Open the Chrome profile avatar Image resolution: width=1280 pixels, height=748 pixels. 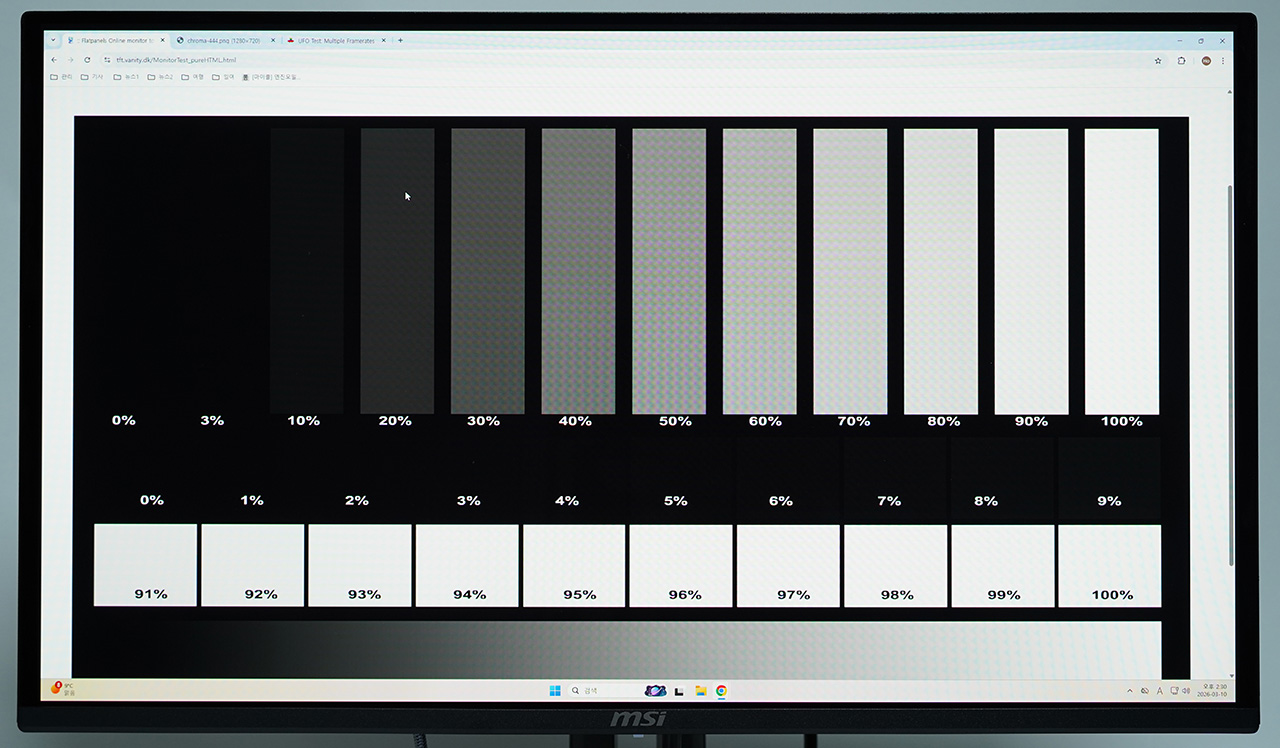[x=1206, y=61]
